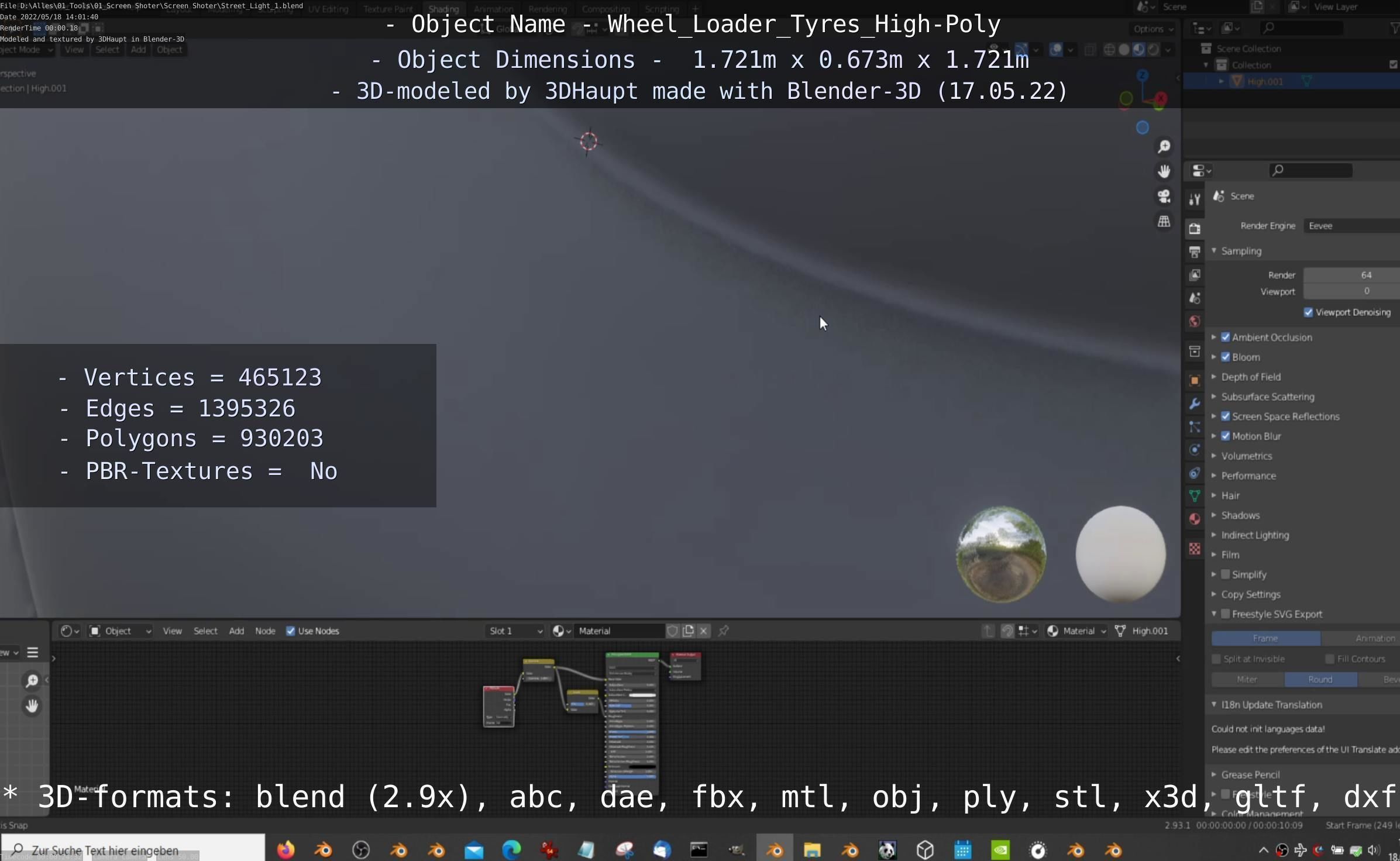Open the node editor Add menu
Screen dimensions: 1400x861
236,631
